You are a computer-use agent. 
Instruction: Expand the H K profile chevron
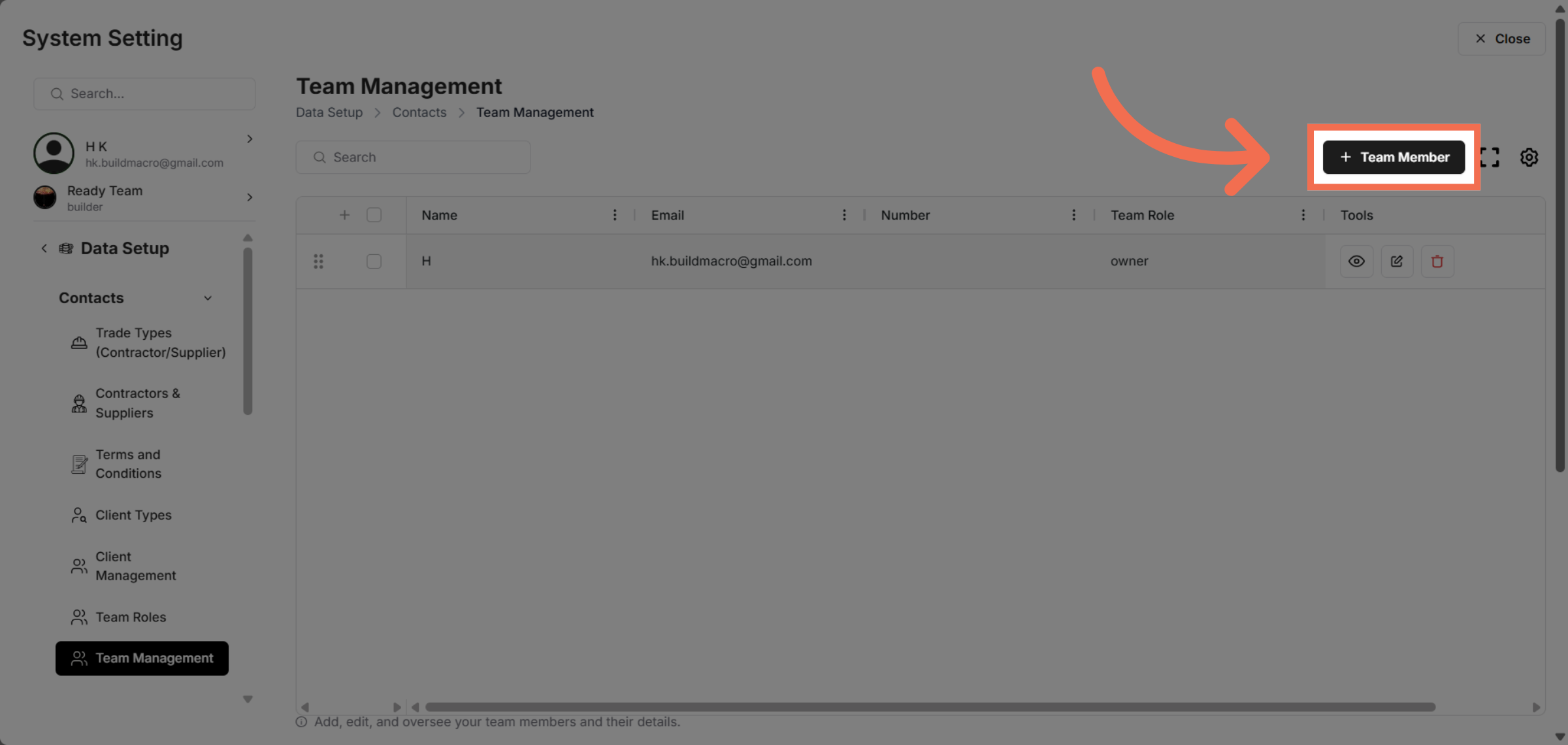pyautogui.click(x=250, y=139)
